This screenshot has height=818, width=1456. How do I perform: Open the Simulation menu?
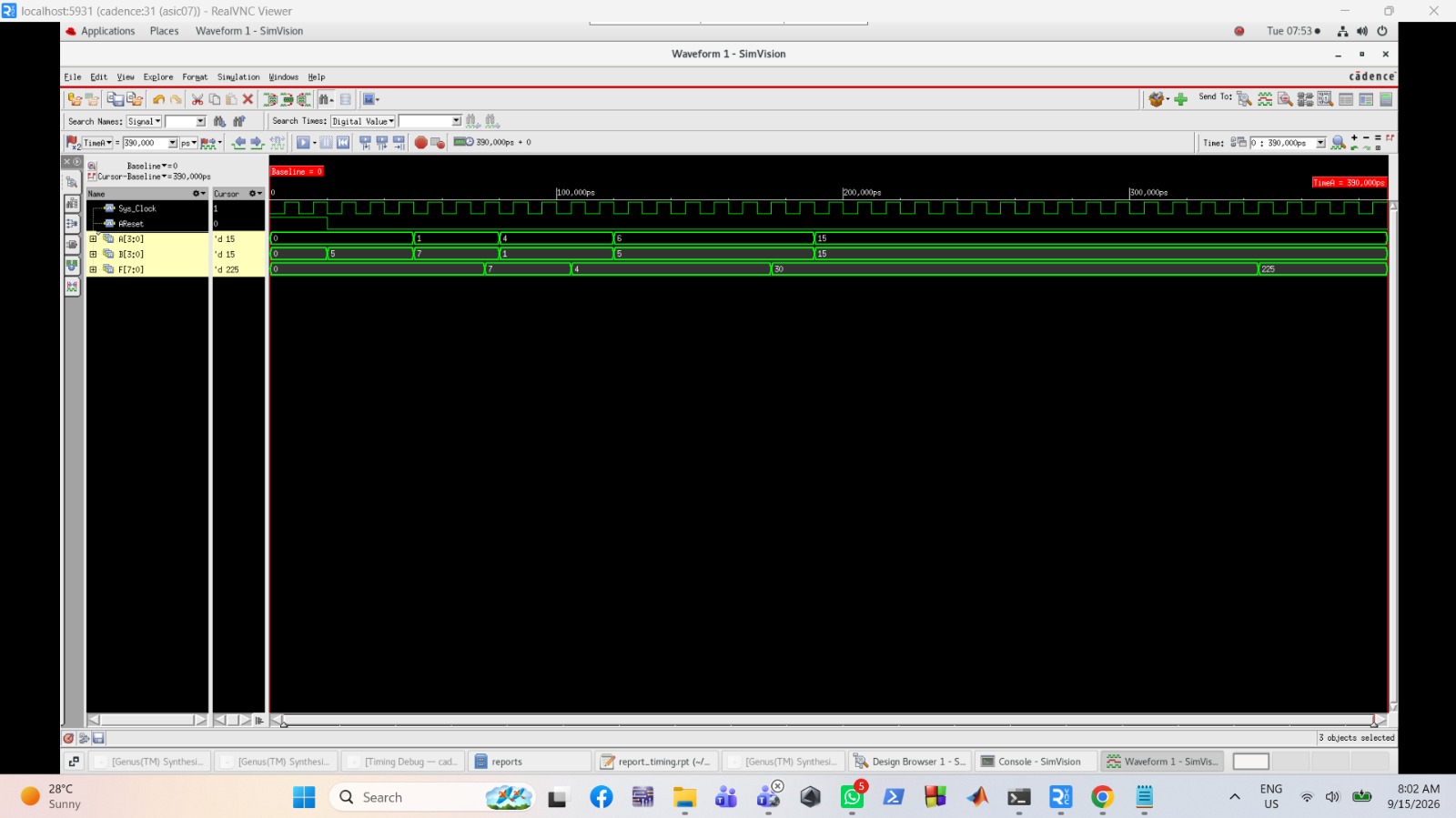238,77
